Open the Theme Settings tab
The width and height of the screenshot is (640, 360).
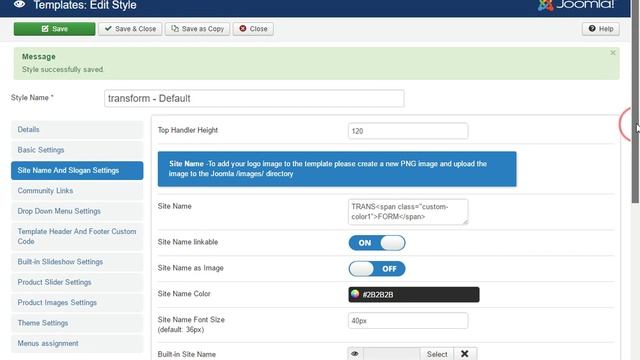(77, 323)
